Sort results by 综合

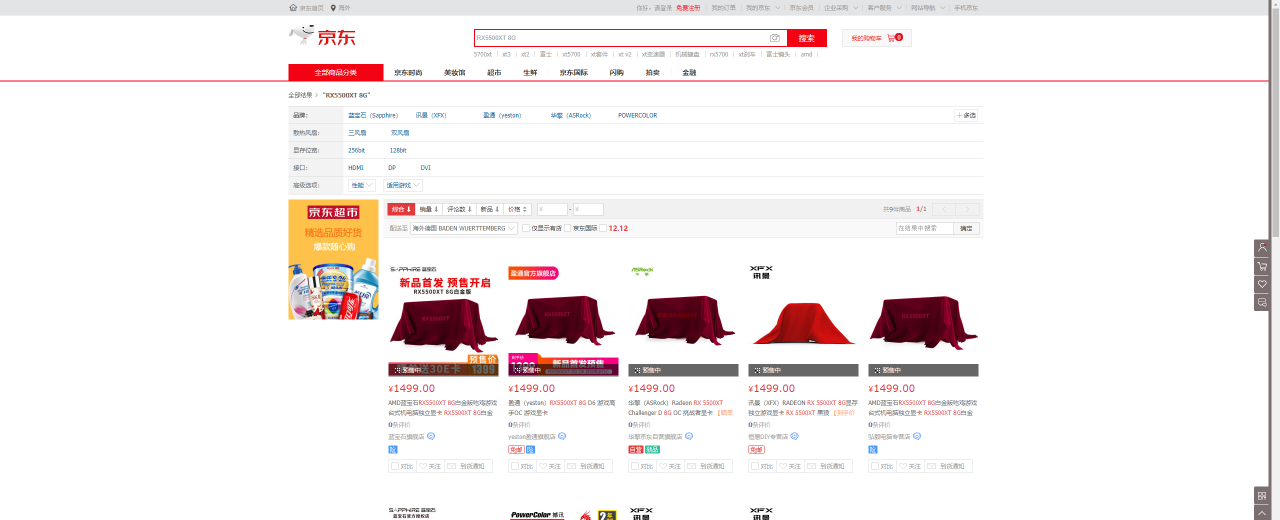[401, 209]
